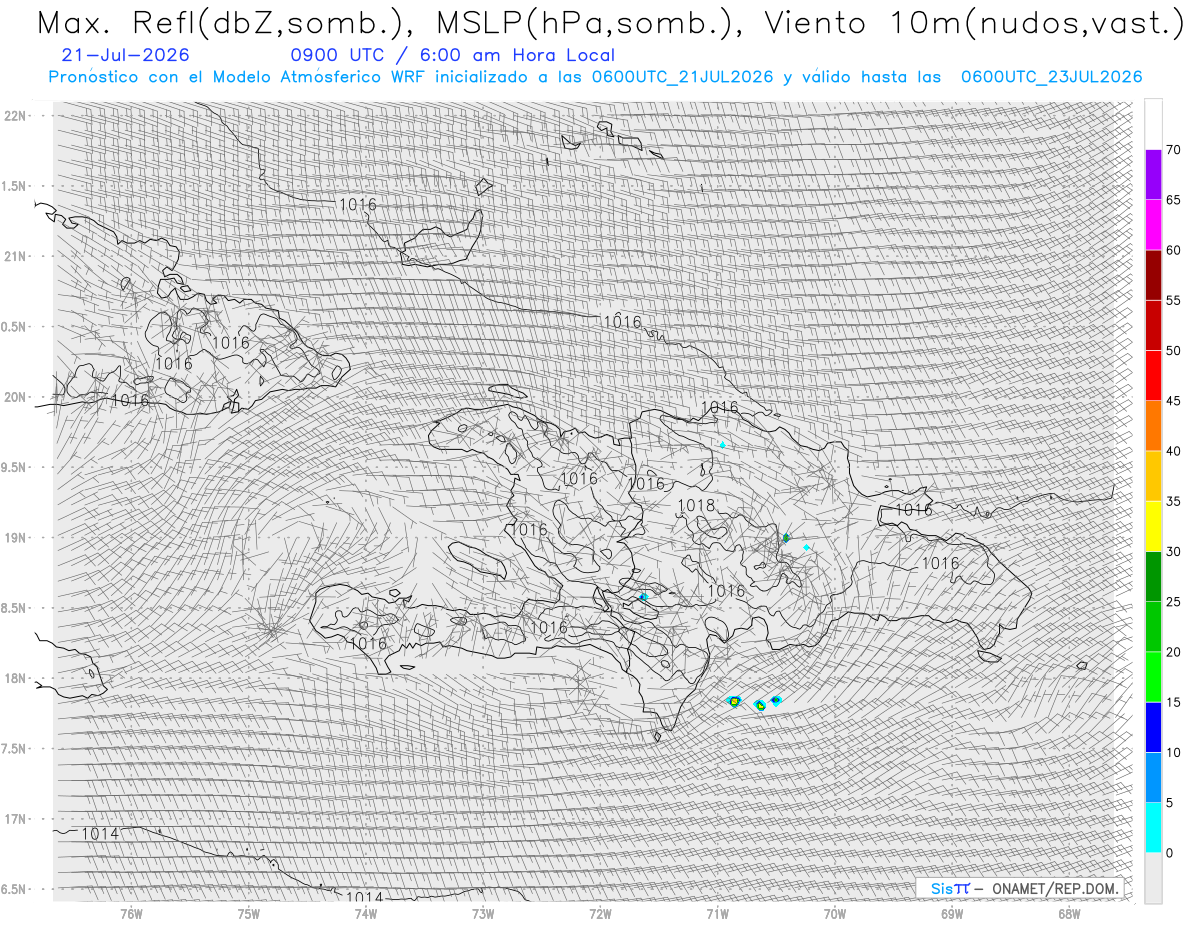This screenshot has width=1200, height=927.
Task: Click the '71W' longitude label
Action: [x=717, y=914]
